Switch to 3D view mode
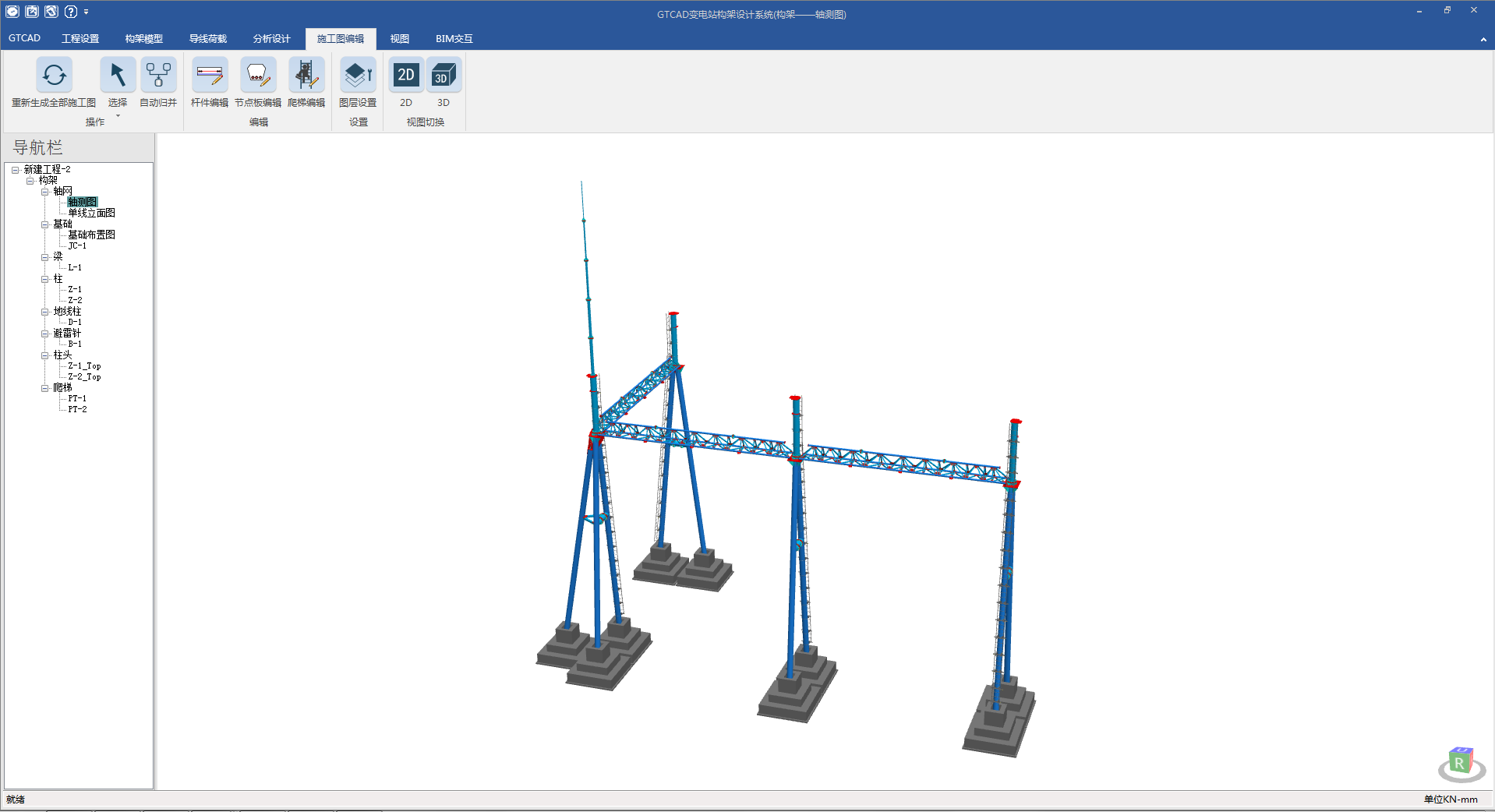This screenshot has height=812, width=1495. (x=443, y=76)
